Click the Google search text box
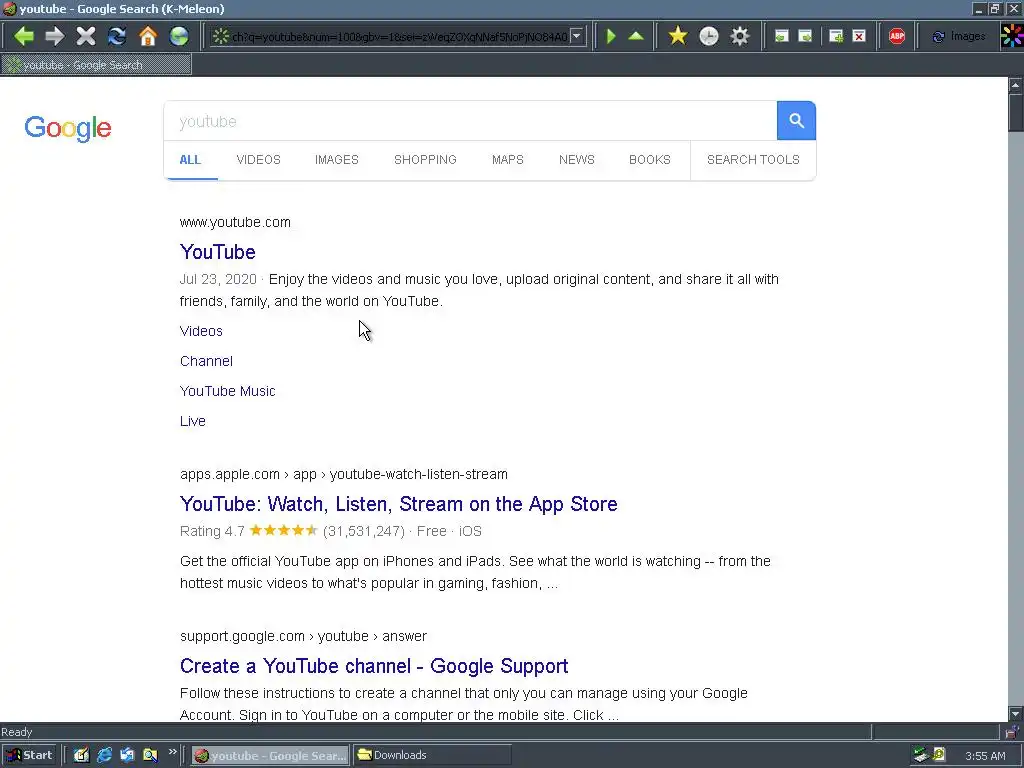Image resolution: width=1024 pixels, height=768 pixels. click(470, 121)
